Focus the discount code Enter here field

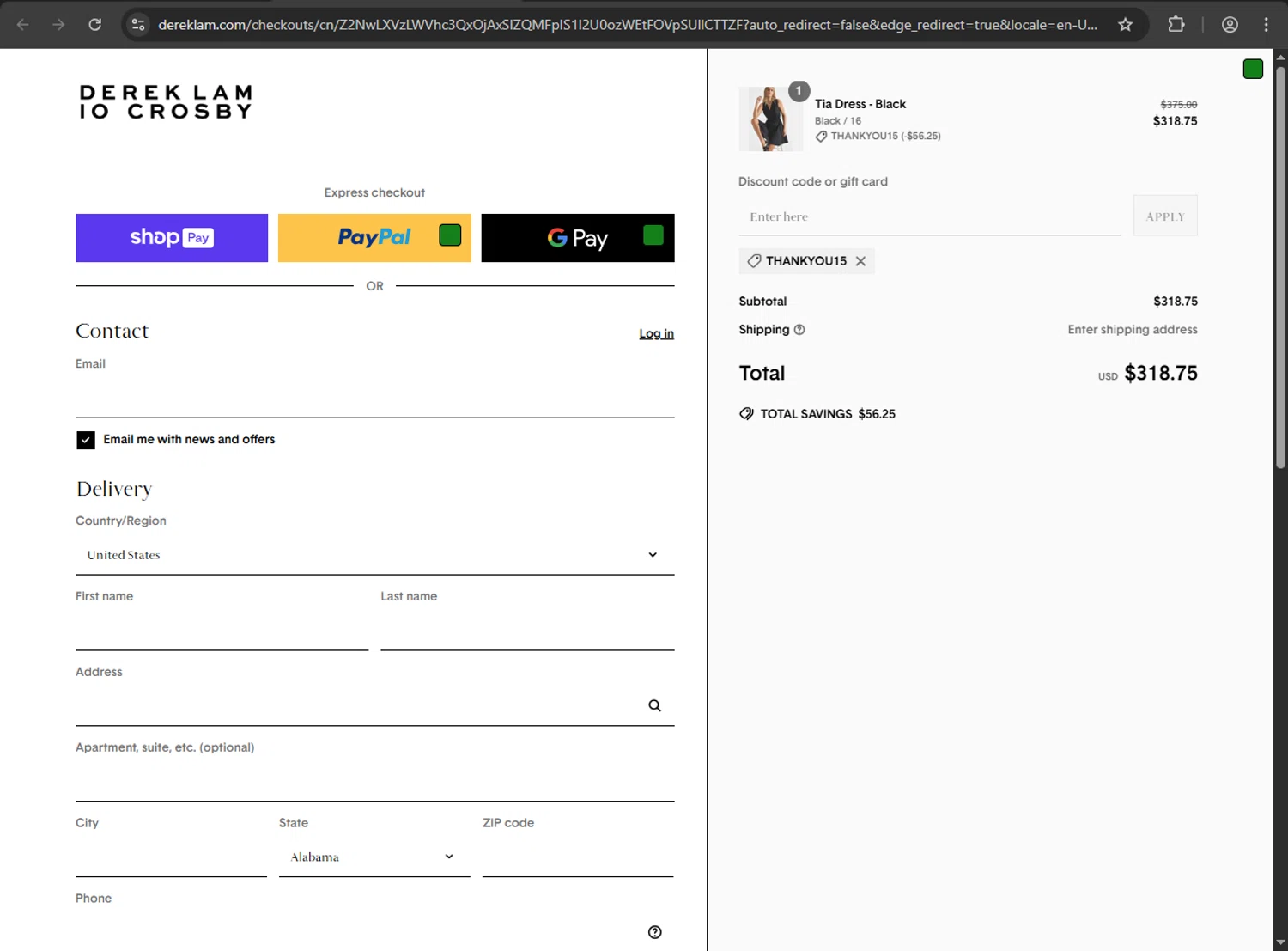[930, 216]
